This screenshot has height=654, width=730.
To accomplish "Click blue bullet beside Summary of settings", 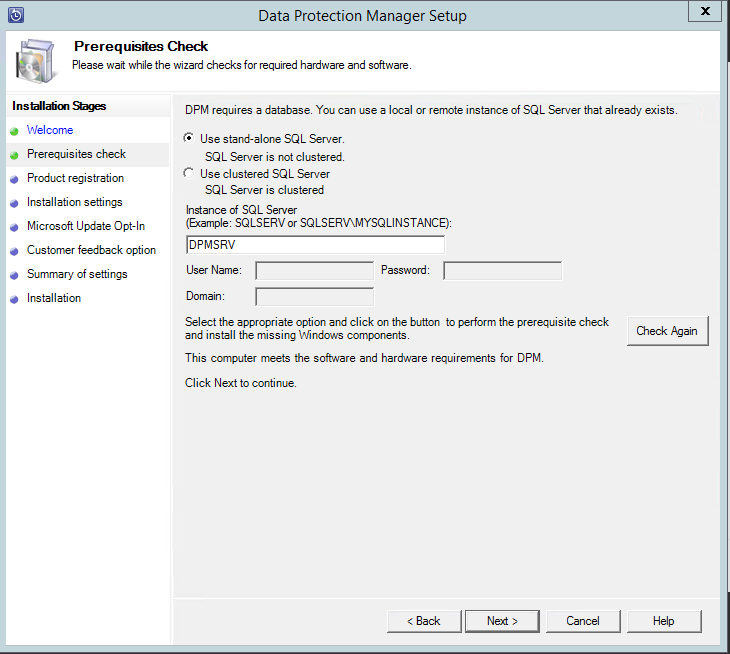I will (x=14, y=276).
